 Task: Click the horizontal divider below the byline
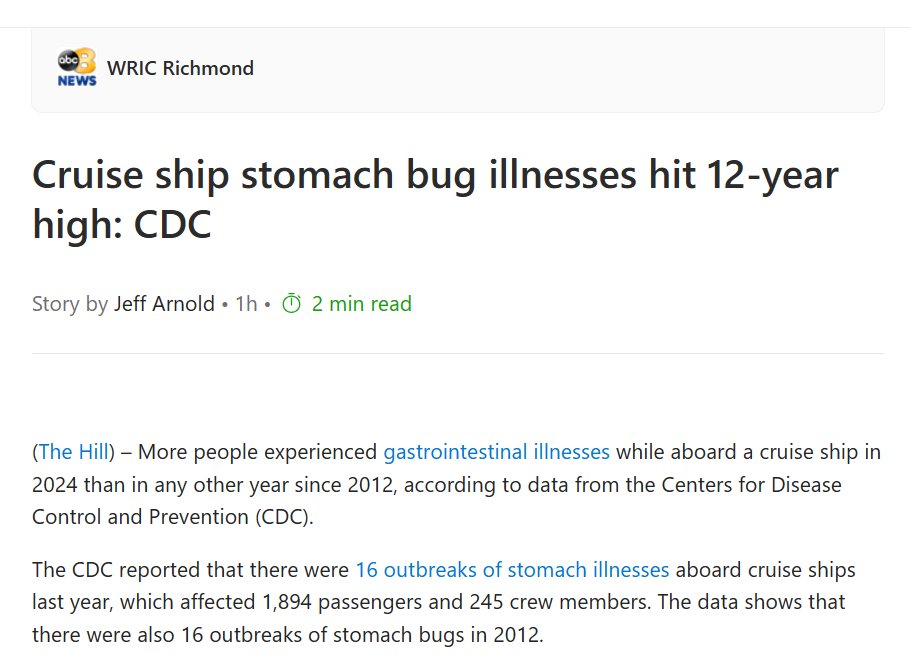pos(457,353)
